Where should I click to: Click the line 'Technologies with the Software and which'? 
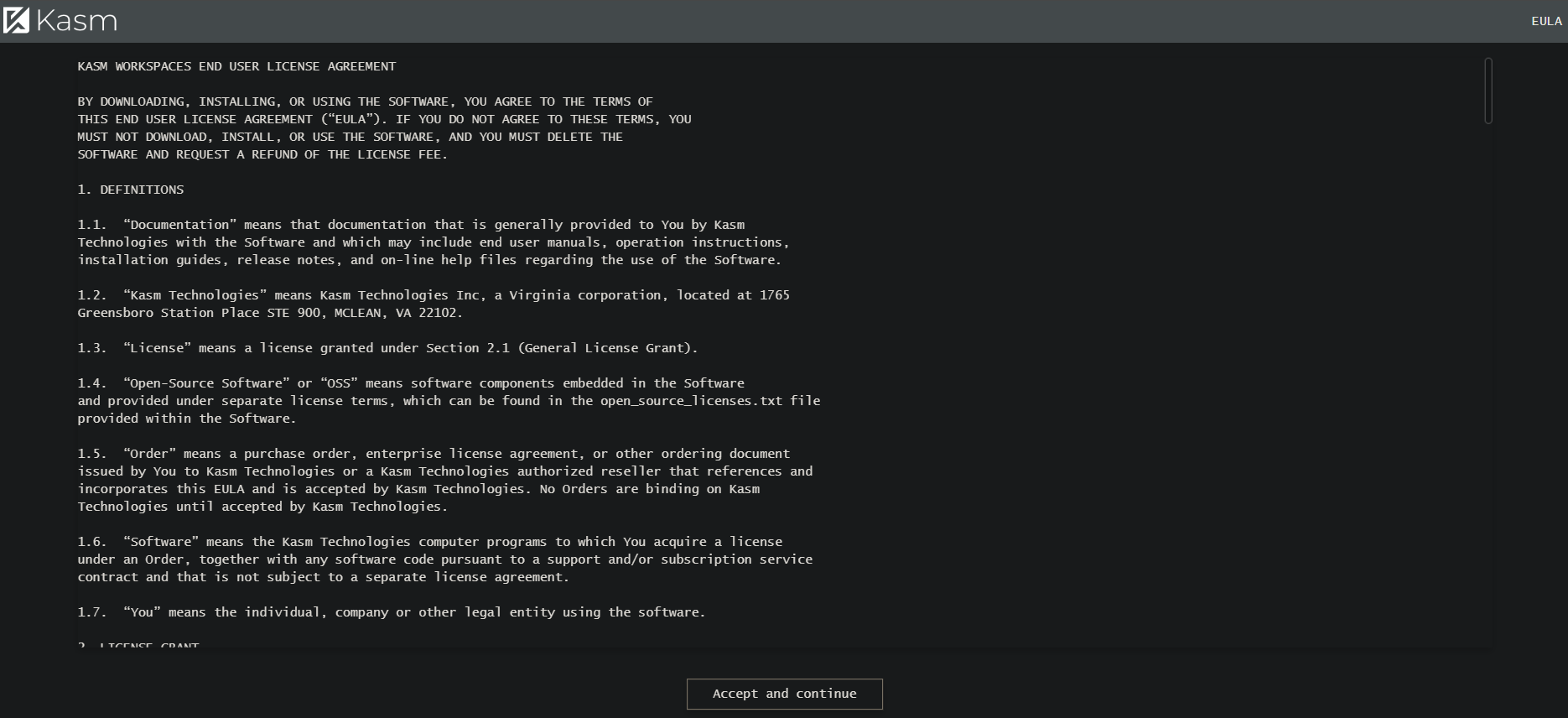(x=434, y=242)
